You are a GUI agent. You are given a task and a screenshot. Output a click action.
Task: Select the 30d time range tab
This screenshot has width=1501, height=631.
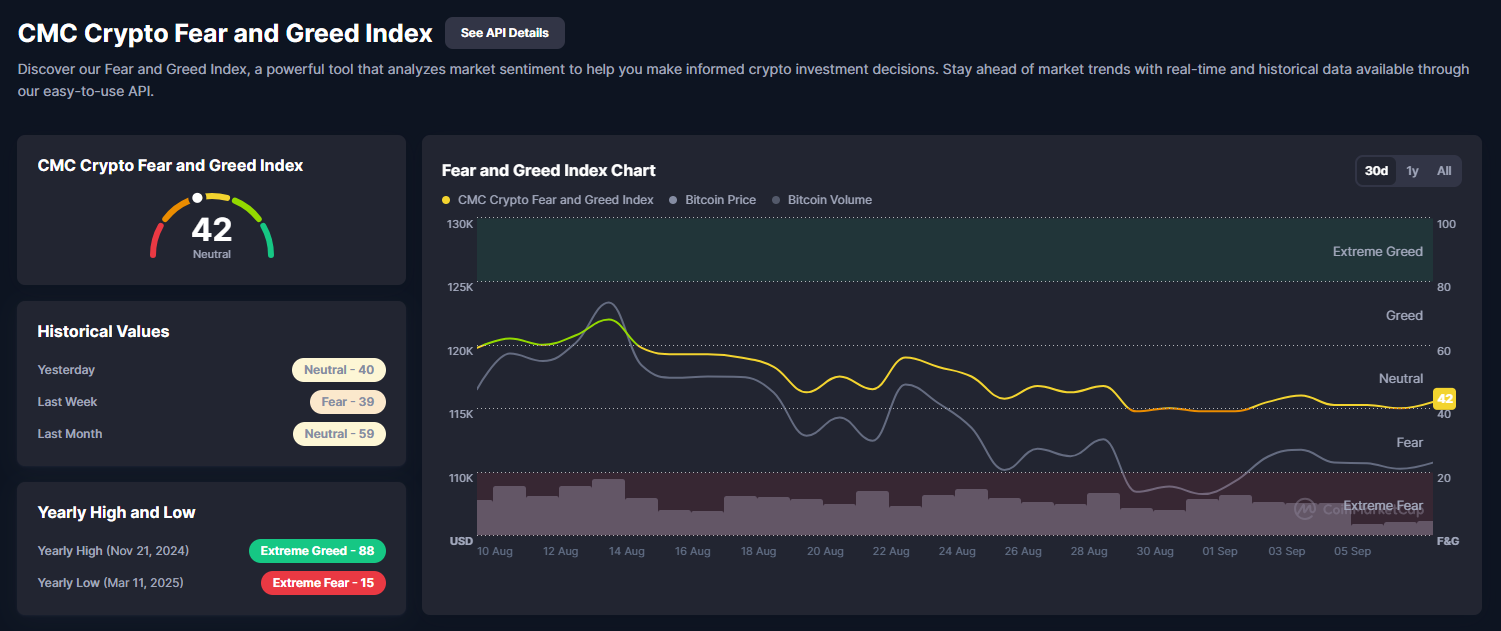point(1376,171)
